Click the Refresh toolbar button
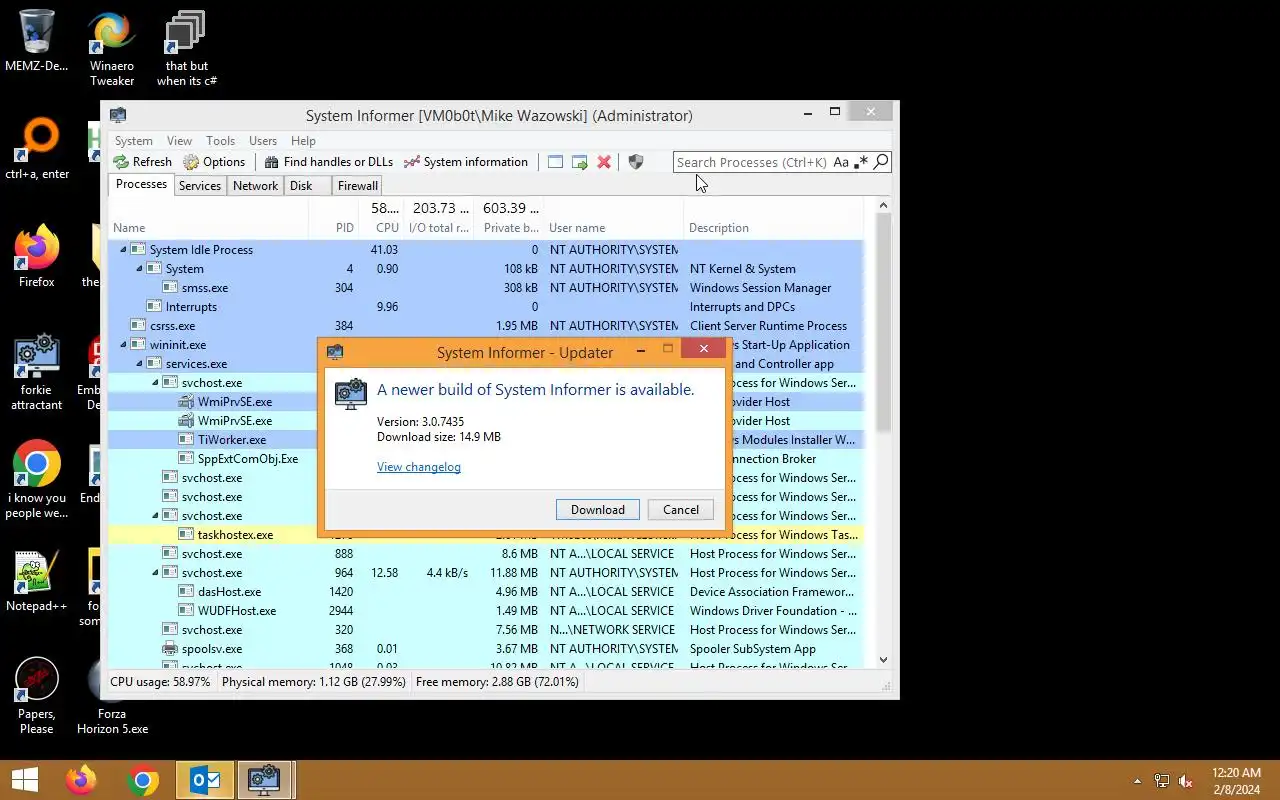The width and height of the screenshot is (1280, 800). 142,162
